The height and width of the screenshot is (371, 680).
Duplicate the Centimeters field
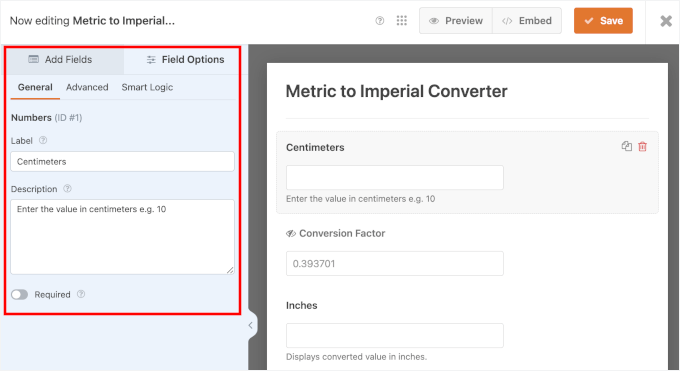click(x=627, y=146)
